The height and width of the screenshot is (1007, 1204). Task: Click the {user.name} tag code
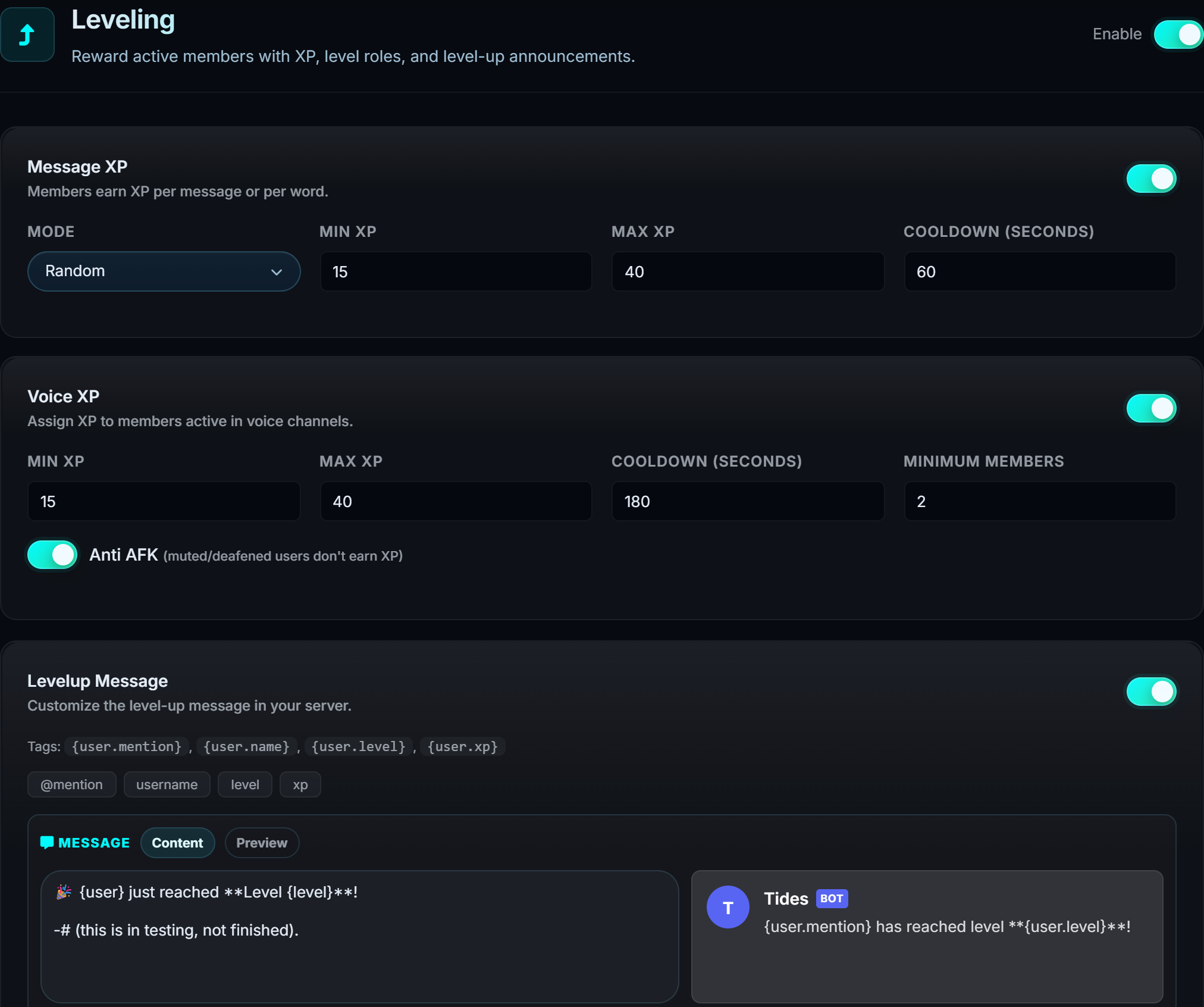(x=246, y=746)
